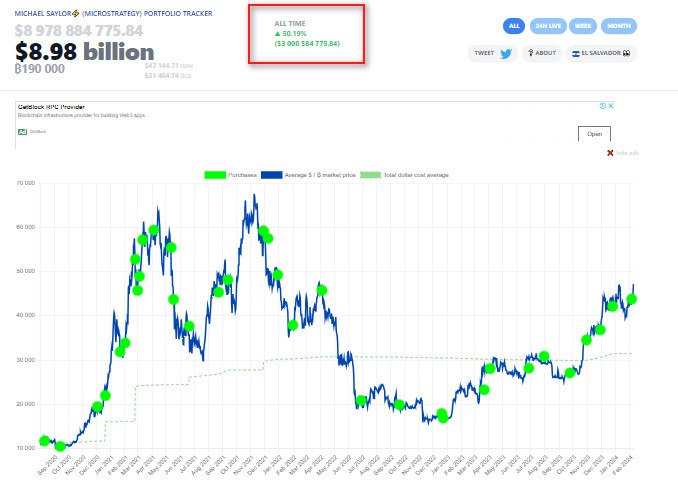Click the ad info icon in the banner
The image size is (678, 498).
coord(602,106)
